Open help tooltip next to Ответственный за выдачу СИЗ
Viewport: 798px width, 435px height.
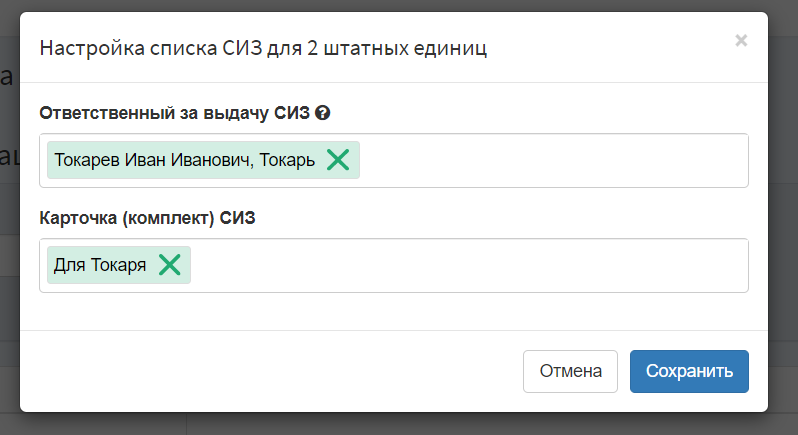click(322, 112)
